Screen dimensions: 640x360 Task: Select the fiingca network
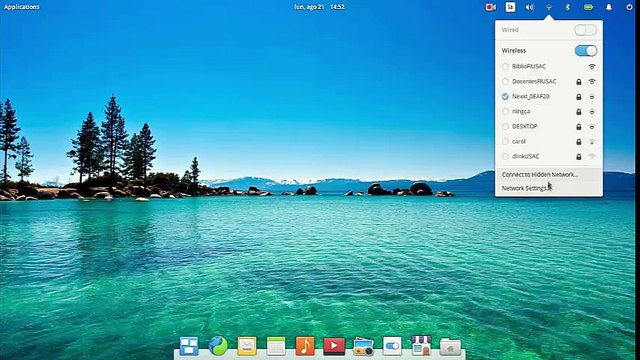(x=549, y=111)
